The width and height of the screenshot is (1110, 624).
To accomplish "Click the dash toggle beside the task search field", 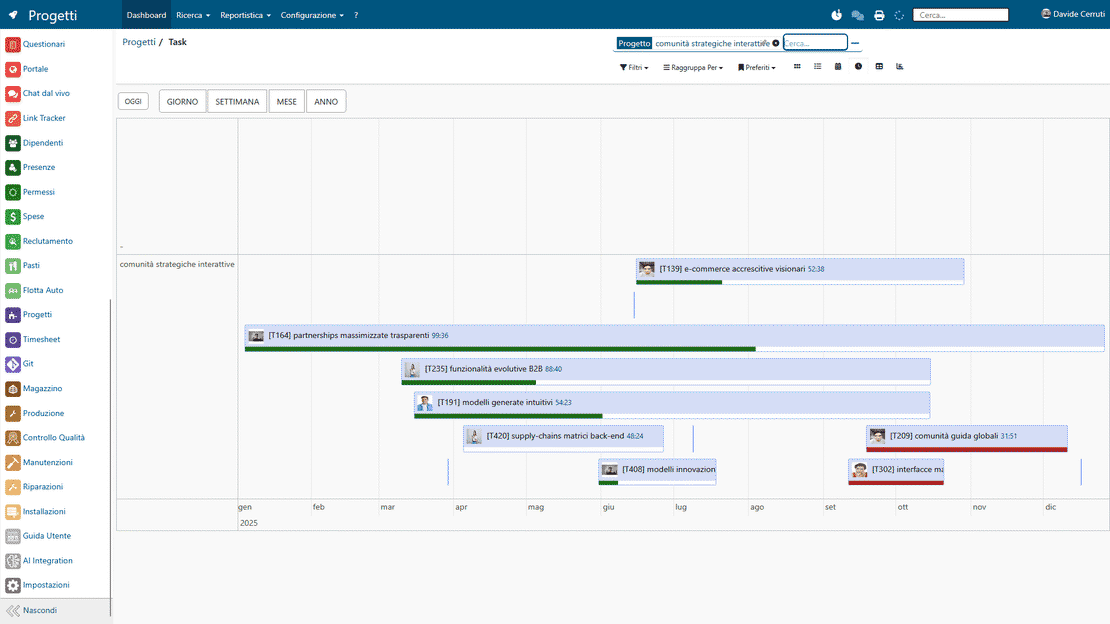I will (x=855, y=43).
